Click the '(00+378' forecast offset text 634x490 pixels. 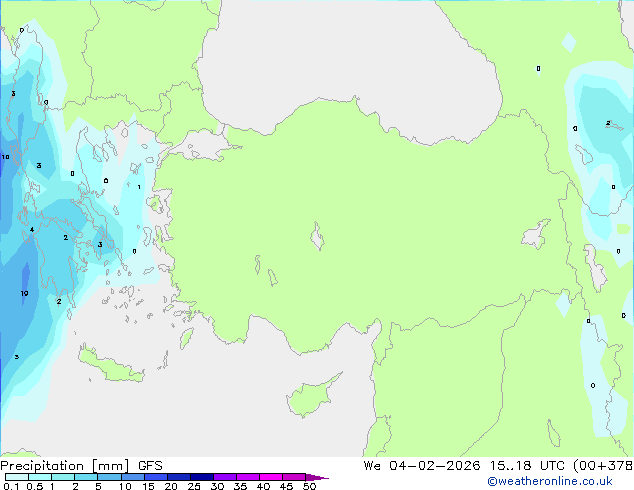tap(603, 466)
